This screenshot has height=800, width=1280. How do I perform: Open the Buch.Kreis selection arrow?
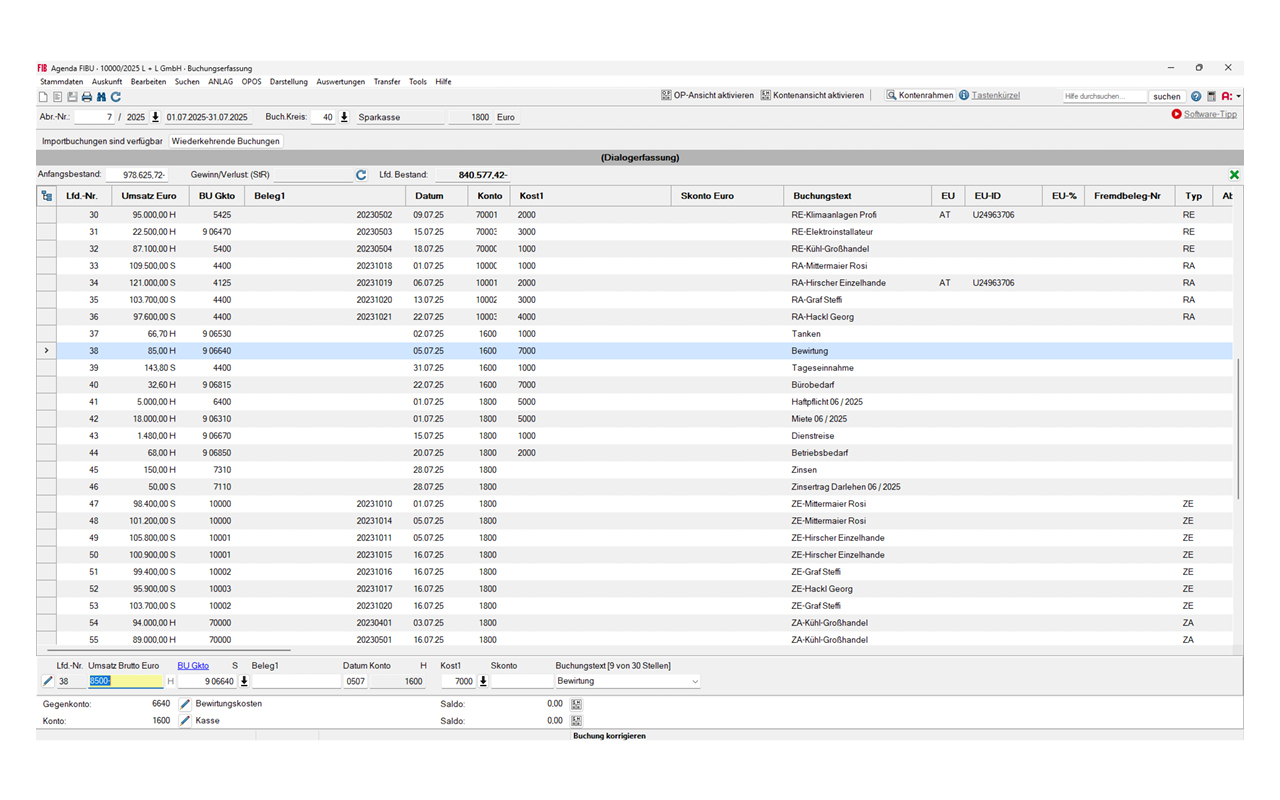click(x=344, y=117)
